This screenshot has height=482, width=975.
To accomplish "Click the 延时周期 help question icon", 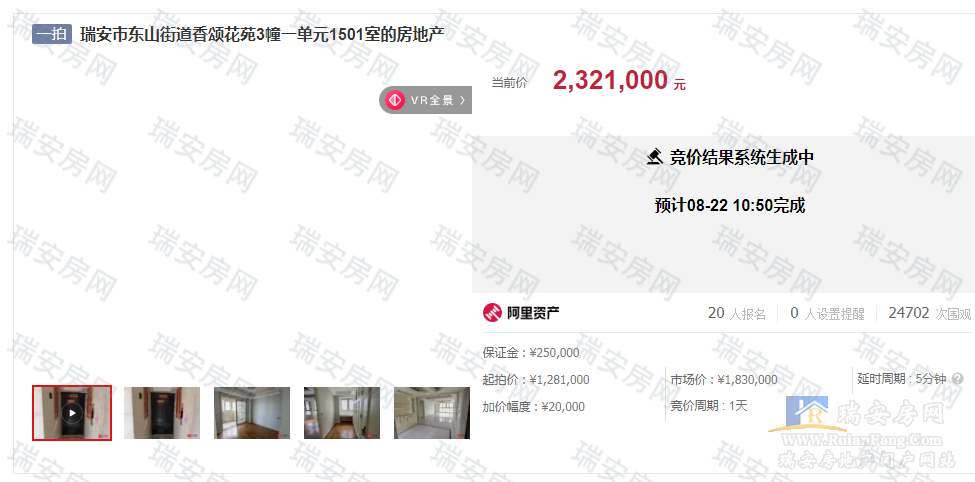I will click(958, 379).
